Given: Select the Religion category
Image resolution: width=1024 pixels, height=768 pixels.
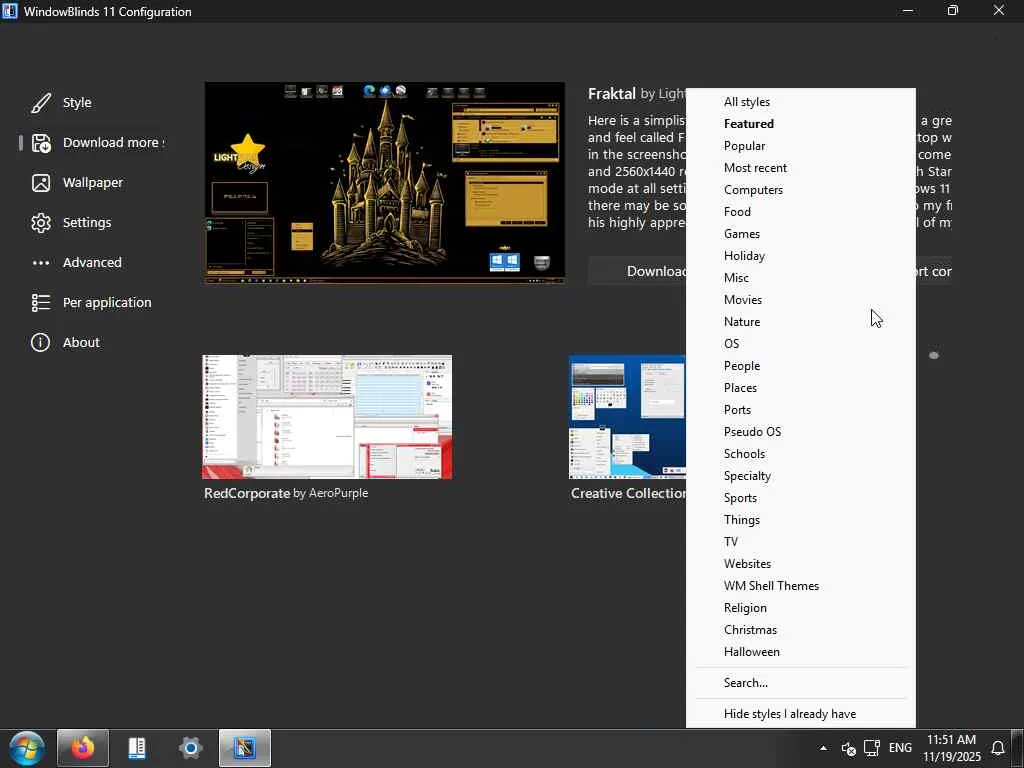Looking at the screenshot, I should point(801,608).
